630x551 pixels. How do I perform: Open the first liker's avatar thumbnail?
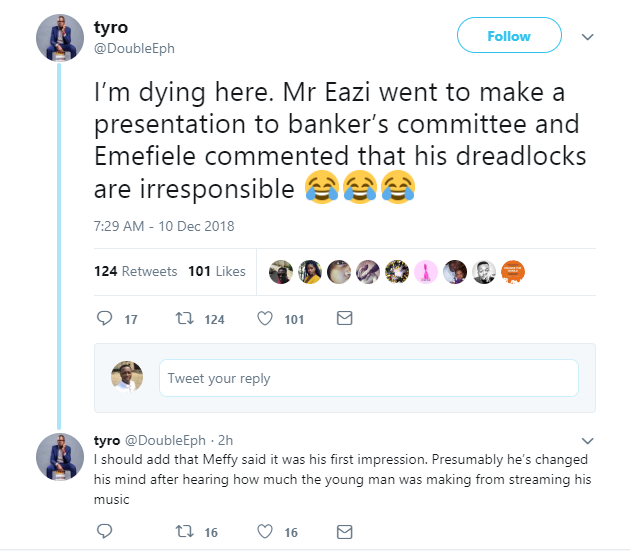(x=281, y=271)
